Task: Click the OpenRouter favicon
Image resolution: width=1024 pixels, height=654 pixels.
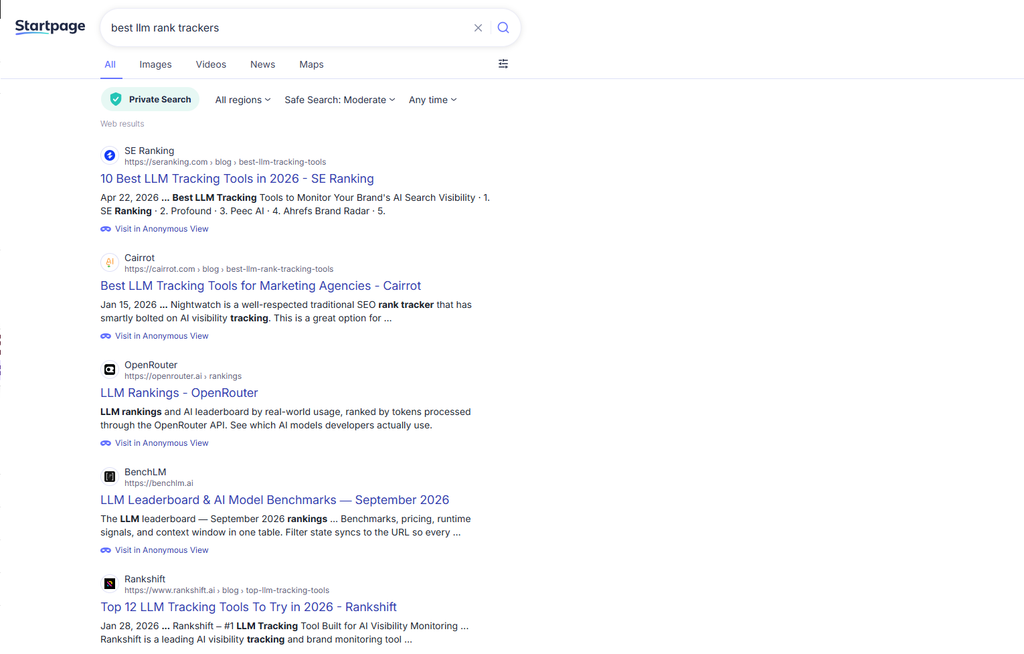Action: 110,370
